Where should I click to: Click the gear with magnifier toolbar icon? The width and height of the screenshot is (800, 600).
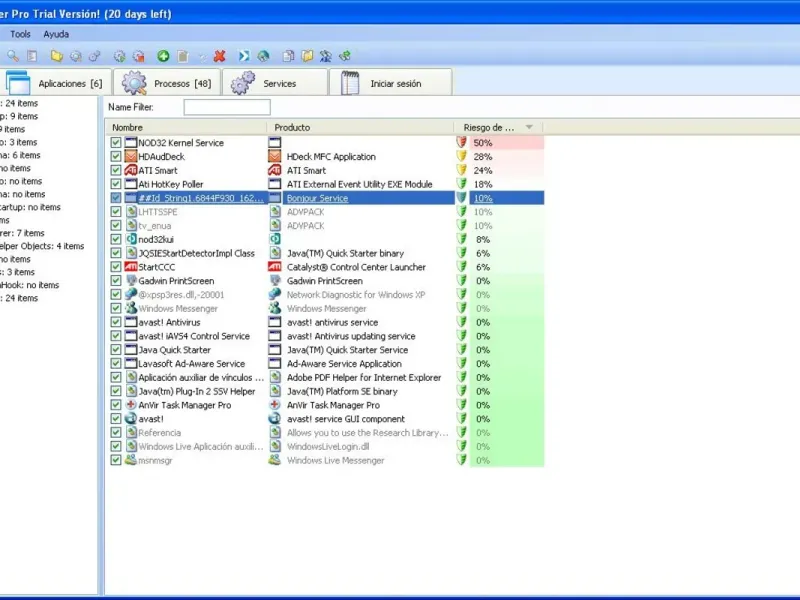[76, 56]
